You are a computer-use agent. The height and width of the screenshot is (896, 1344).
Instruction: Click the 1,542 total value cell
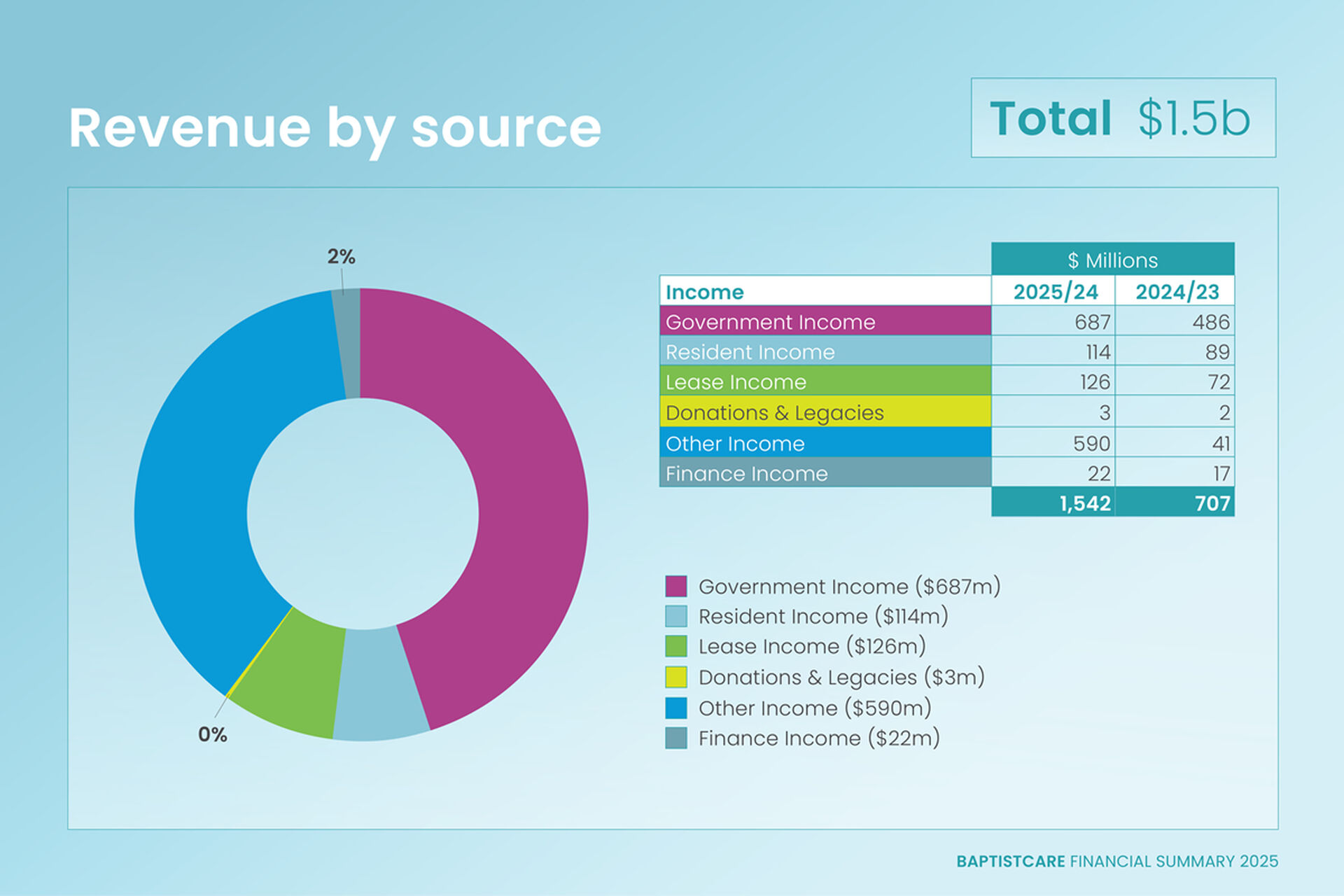point(1084,503)
